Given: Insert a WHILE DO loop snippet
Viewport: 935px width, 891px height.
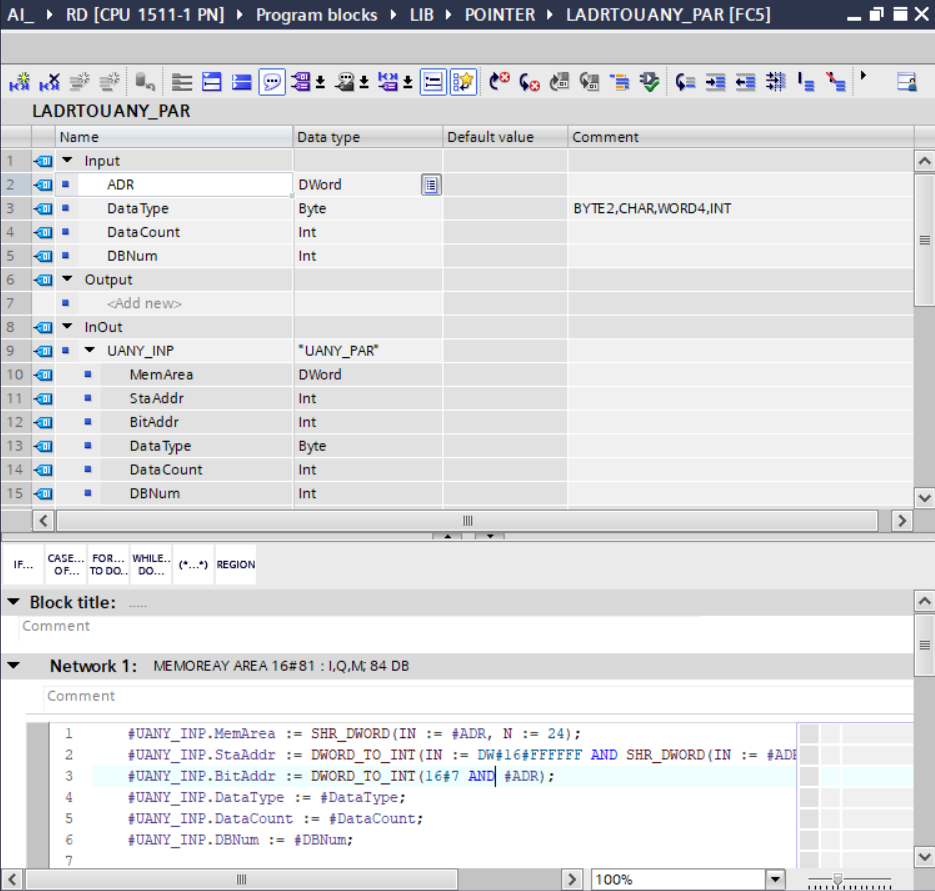Looking at the screenshot, I should click(150, 565).
